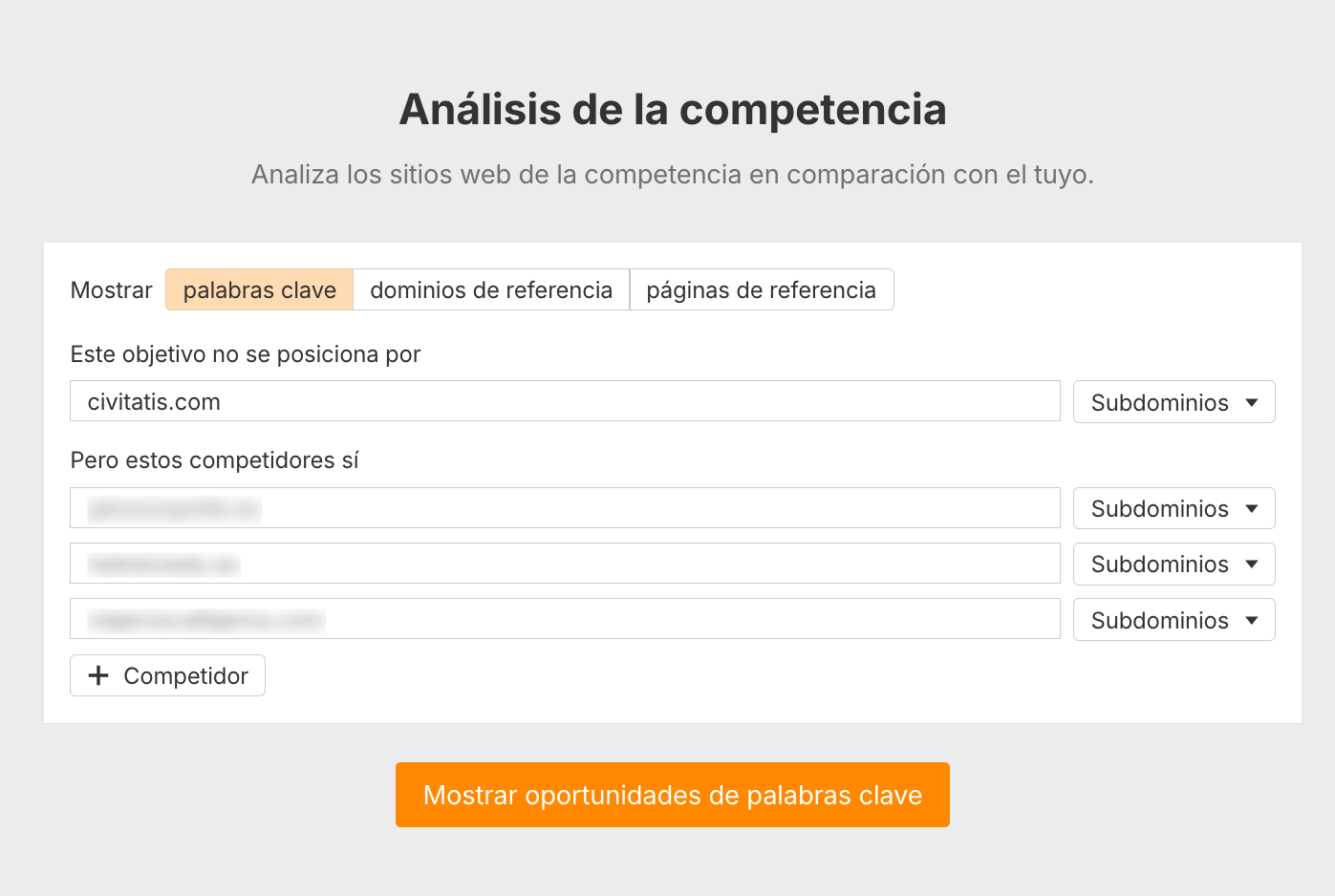Select the "palabras clave" tab

(x=259, y=290)
